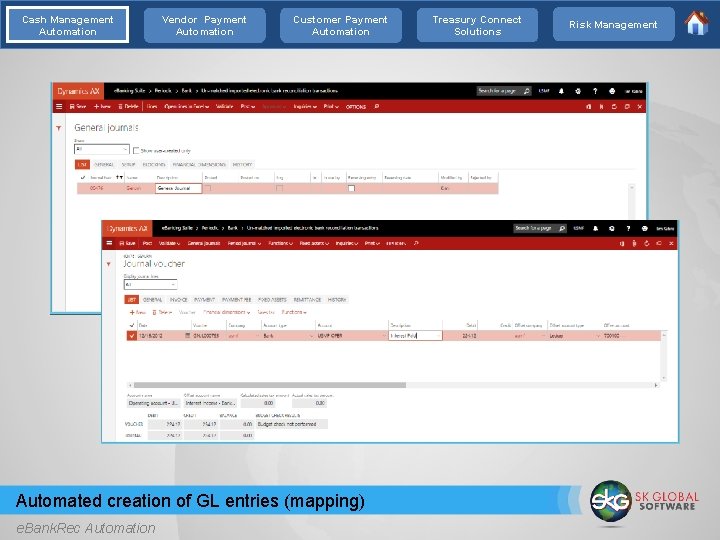Select LIST tab in General journals
The image size is (720, 540).
point(82,164)
